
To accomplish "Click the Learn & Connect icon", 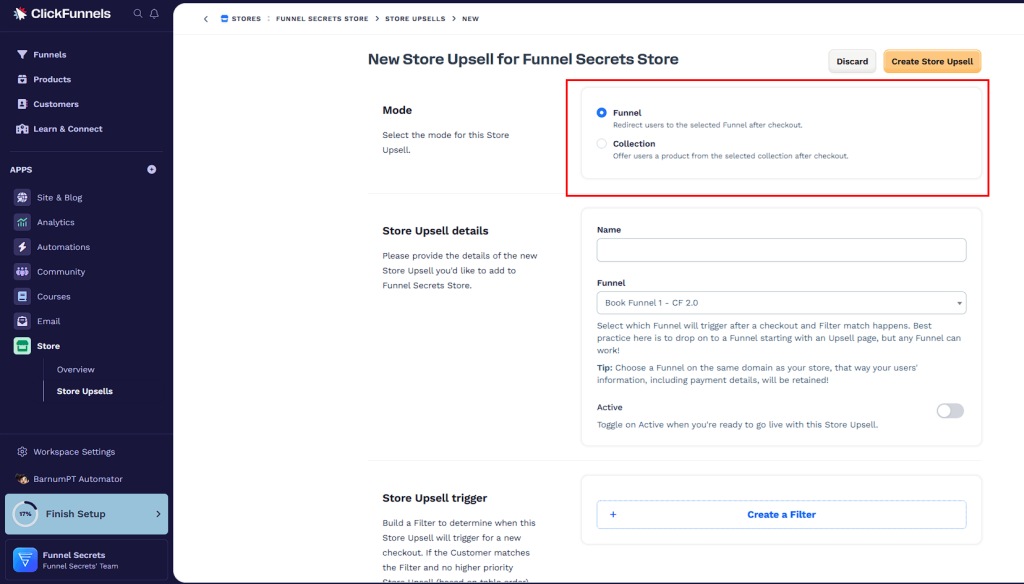I will tap(22, 129).
